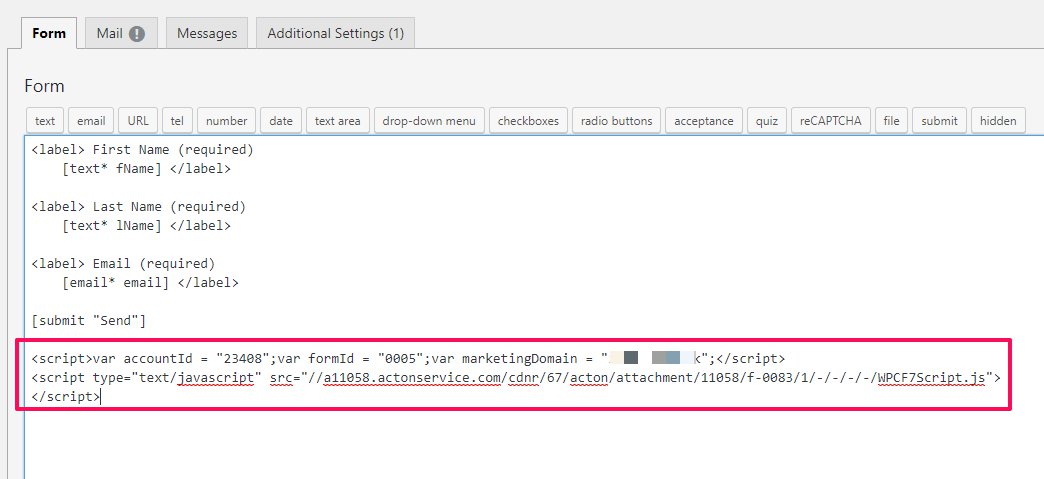Image resolution: width=1044 pixels, height=479 pixels.
Task: Click the Email (required) label line
Action: (x=123, y=264)
